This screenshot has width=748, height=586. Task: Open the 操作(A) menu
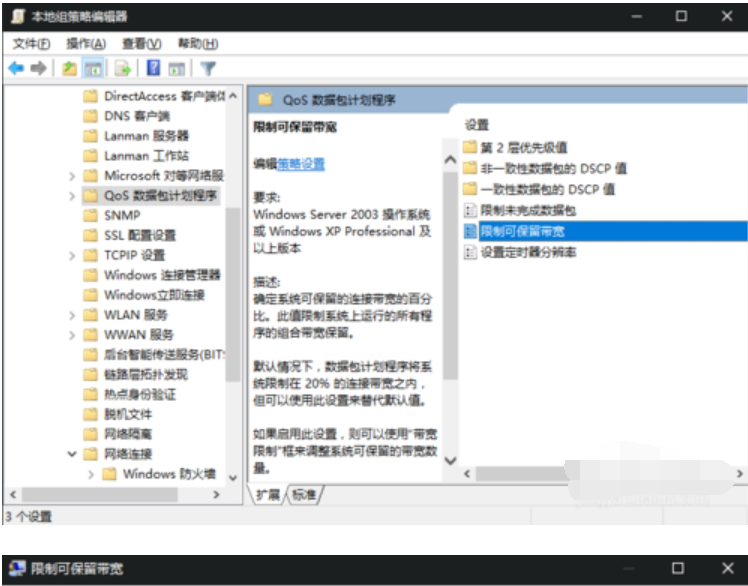click(x=86, y=44)
